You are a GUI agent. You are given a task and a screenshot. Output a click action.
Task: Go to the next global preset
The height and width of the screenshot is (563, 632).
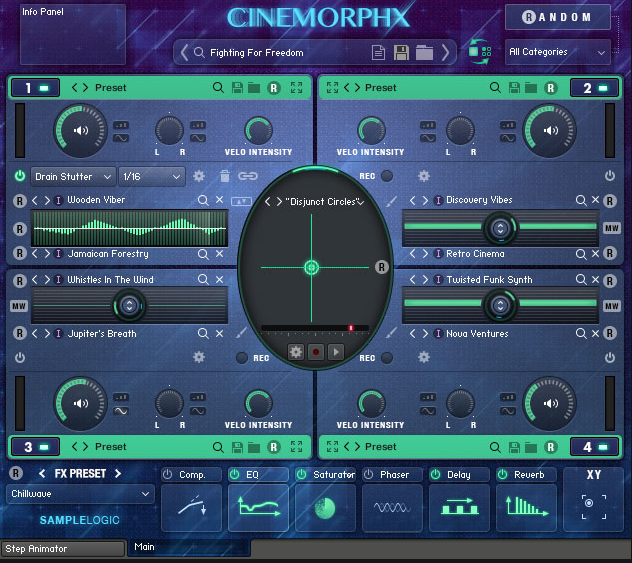click(445, 52)
